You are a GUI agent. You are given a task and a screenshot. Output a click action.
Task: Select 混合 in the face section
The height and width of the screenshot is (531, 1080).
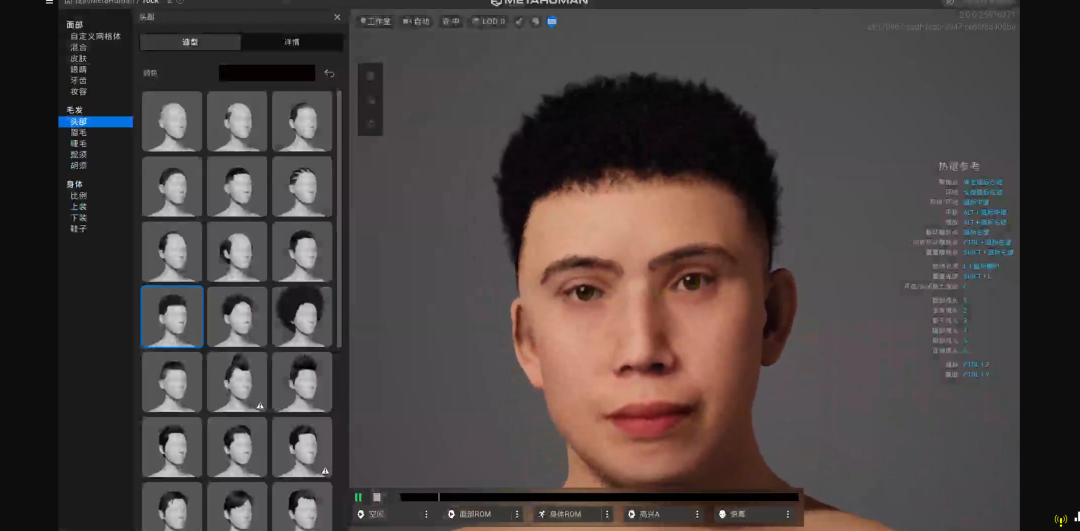tap(79, 47)
